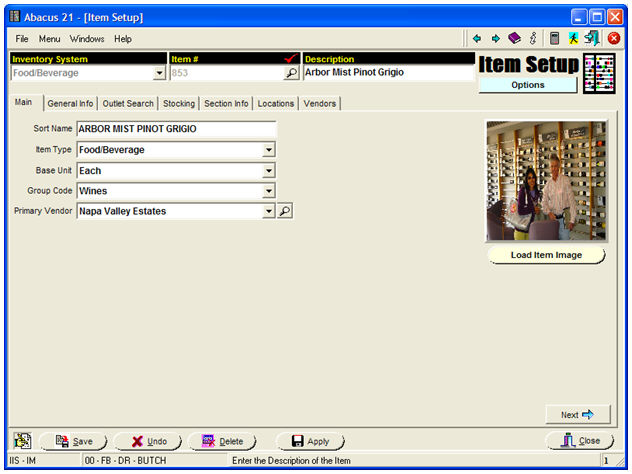Click the magnifier next to Primary Vendor
Screen dimensions: 632x474
click(x=285, y=211)
